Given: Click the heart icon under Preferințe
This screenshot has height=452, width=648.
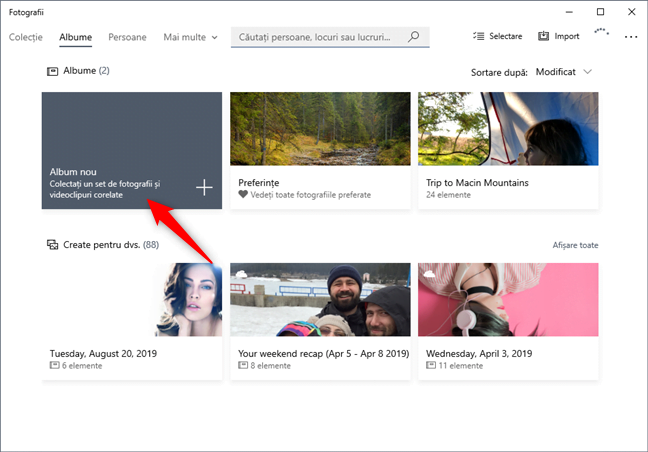Looking at the screenshot, I should pyautogui.click(x=243, y=194).
